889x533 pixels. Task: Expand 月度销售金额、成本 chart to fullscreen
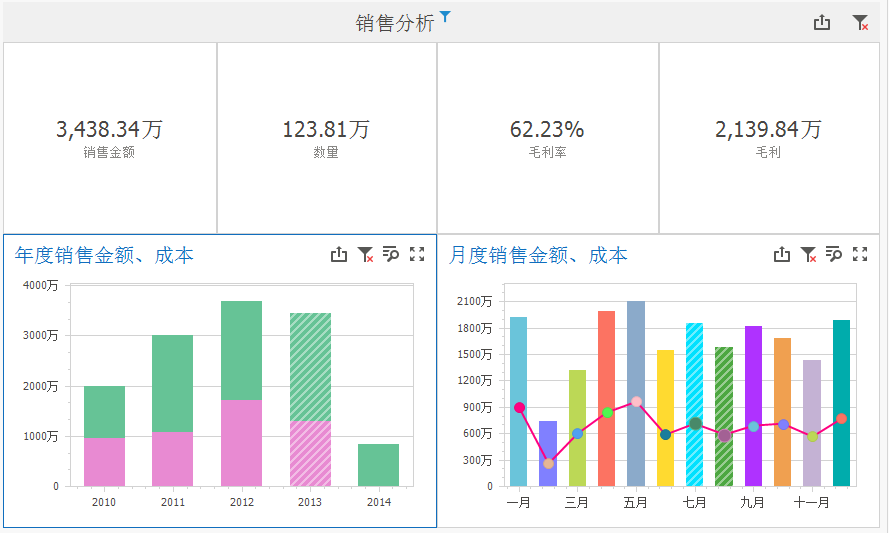point(860,255)
